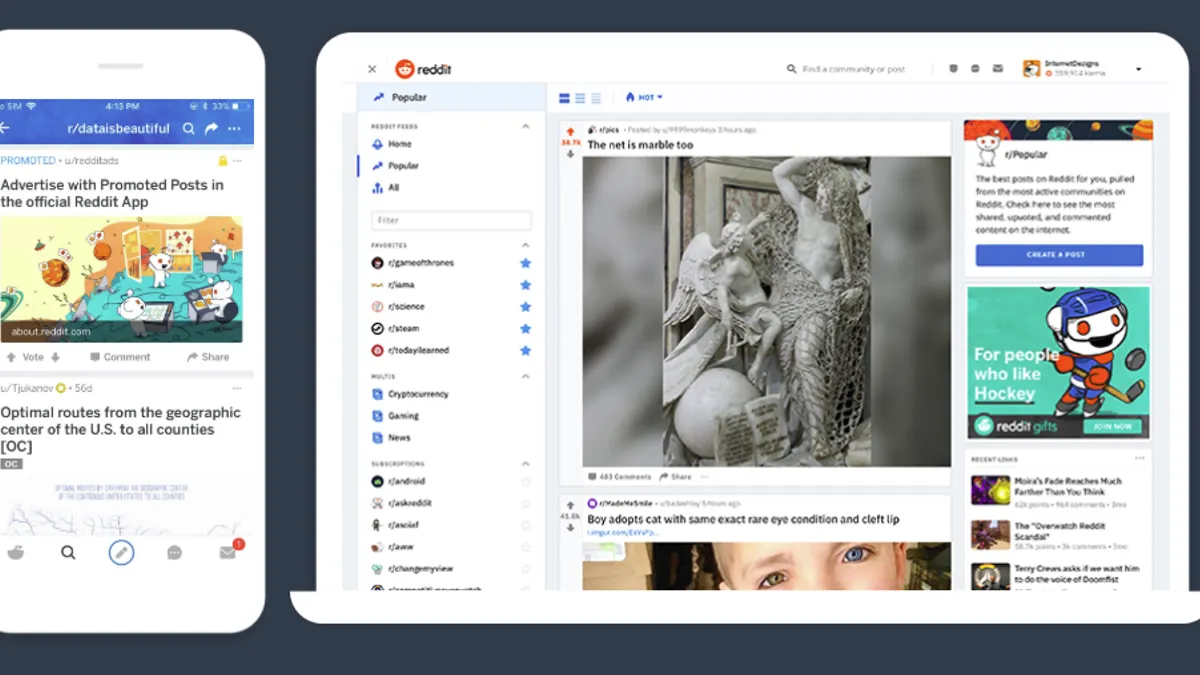This screenshot has height=675, width=1200.
Task: Close the desktop sidebar with the X icon
Action: [372, 69]
